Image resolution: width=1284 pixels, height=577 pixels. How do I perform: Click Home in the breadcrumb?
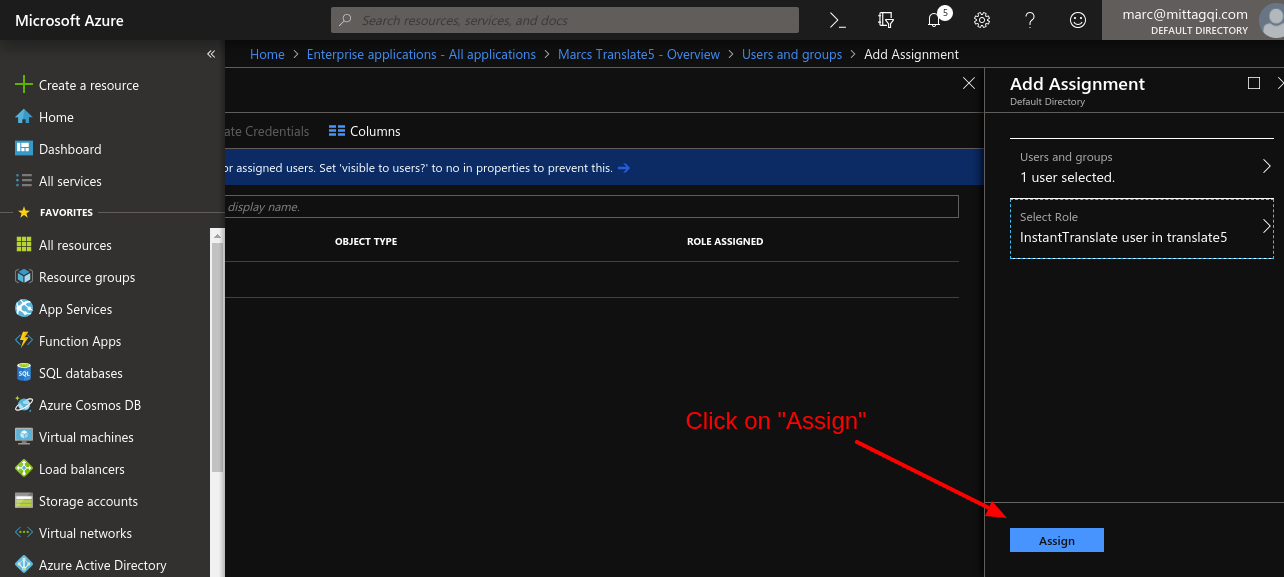267,54
